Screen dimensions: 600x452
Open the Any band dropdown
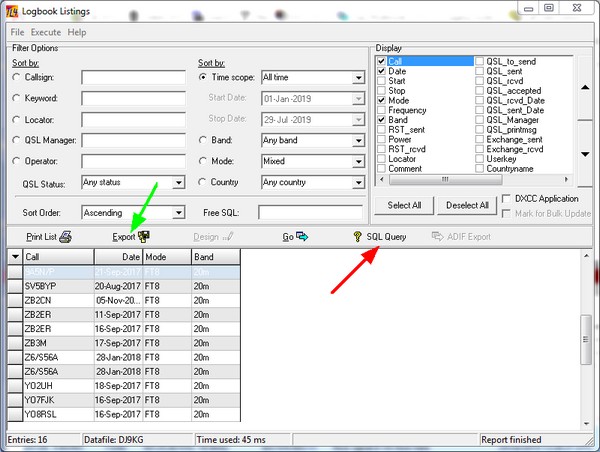pos(358,140)
